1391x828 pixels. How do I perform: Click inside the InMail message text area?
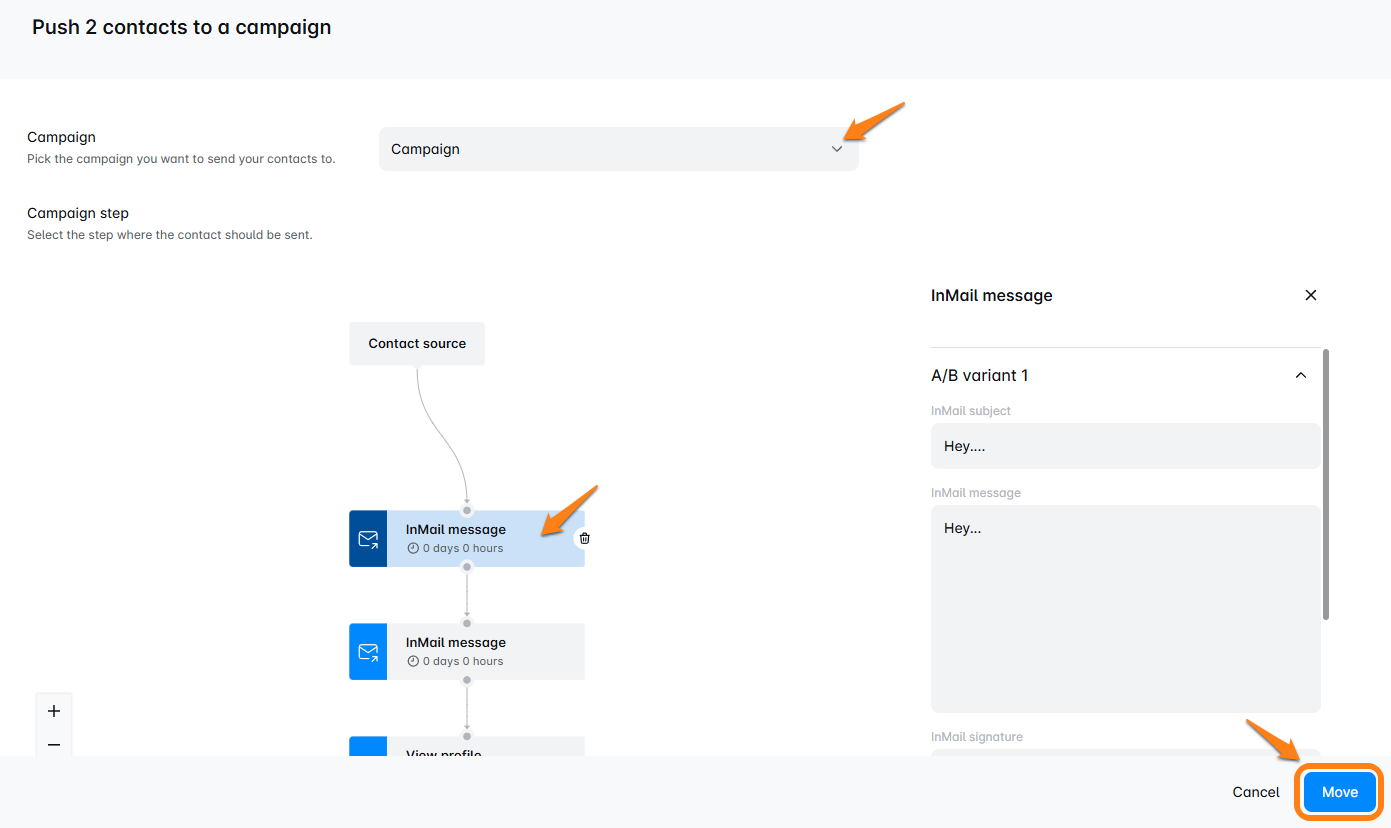(x=1125, y=608)
